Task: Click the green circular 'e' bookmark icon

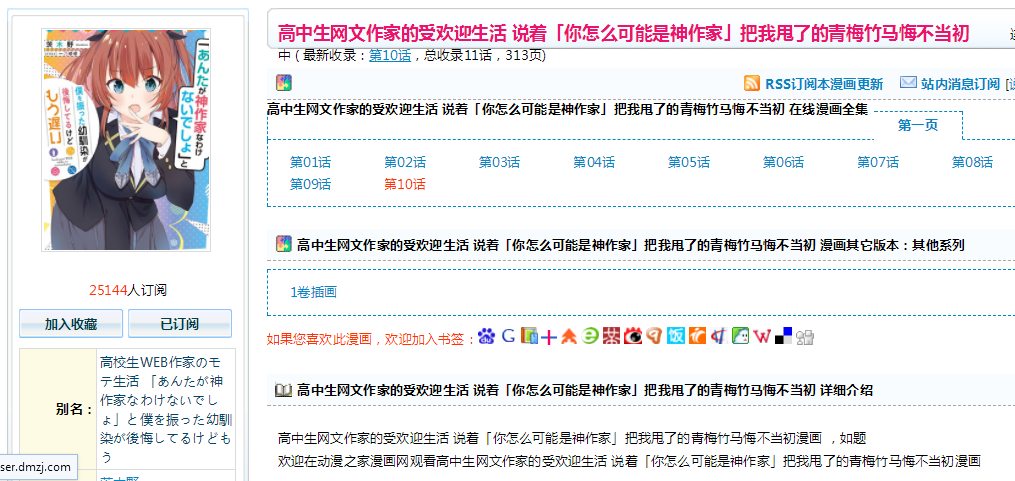Action: (x=591, y=337)
